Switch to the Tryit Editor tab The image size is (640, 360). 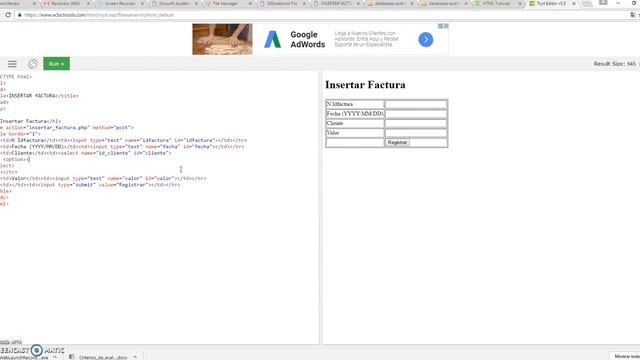tap(550, 3)
